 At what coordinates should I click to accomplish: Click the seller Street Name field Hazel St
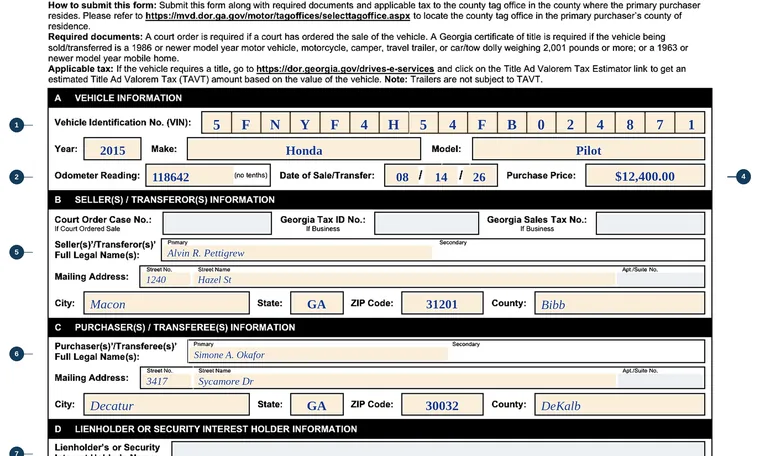coord(404,277)
